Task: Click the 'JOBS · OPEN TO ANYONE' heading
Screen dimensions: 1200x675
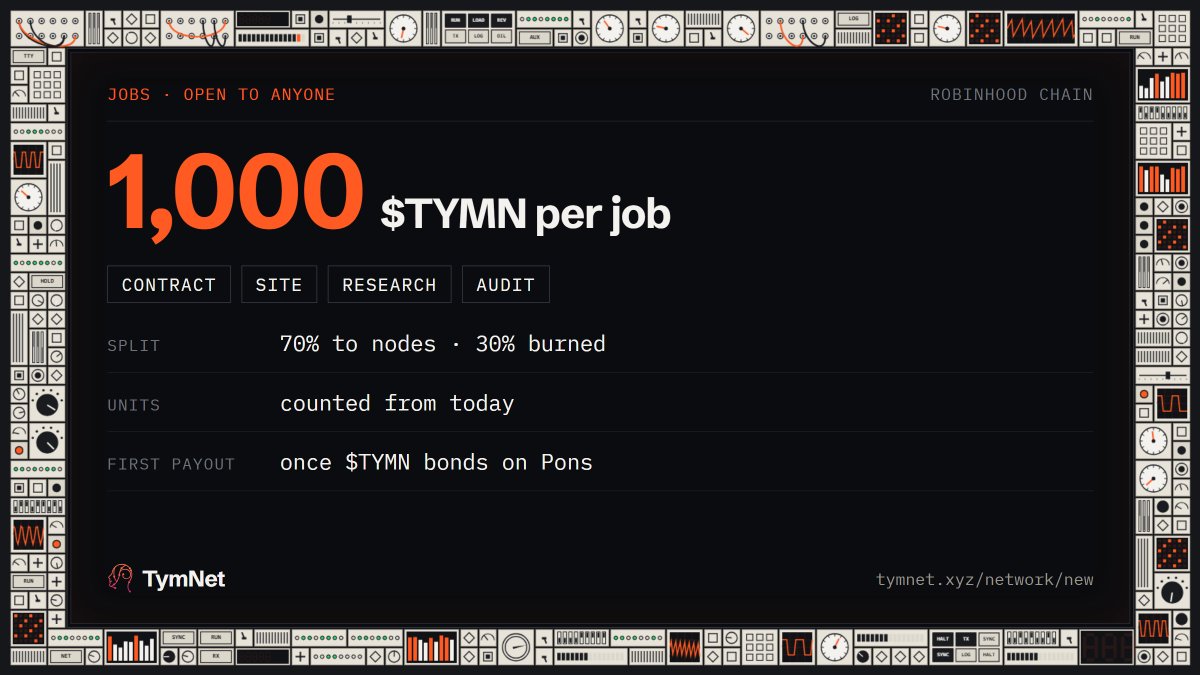Action: pyautogui.click(x=221, y=95)
